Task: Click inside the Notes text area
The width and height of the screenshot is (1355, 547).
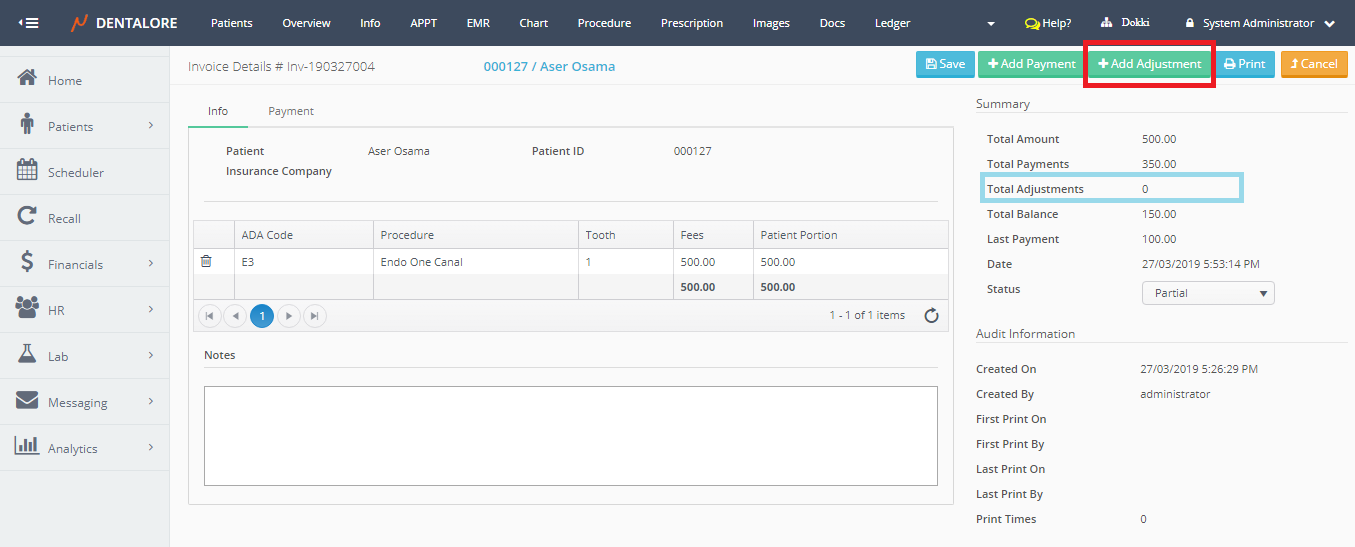Action: [x=570, y=436]
